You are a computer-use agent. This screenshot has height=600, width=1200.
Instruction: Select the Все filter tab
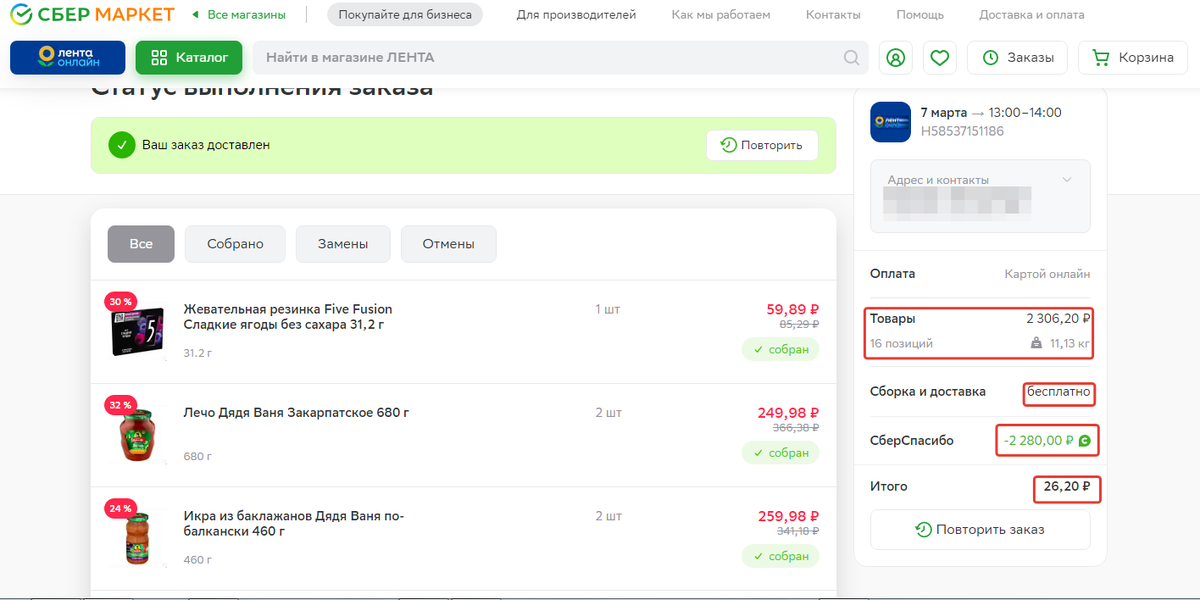141,244
